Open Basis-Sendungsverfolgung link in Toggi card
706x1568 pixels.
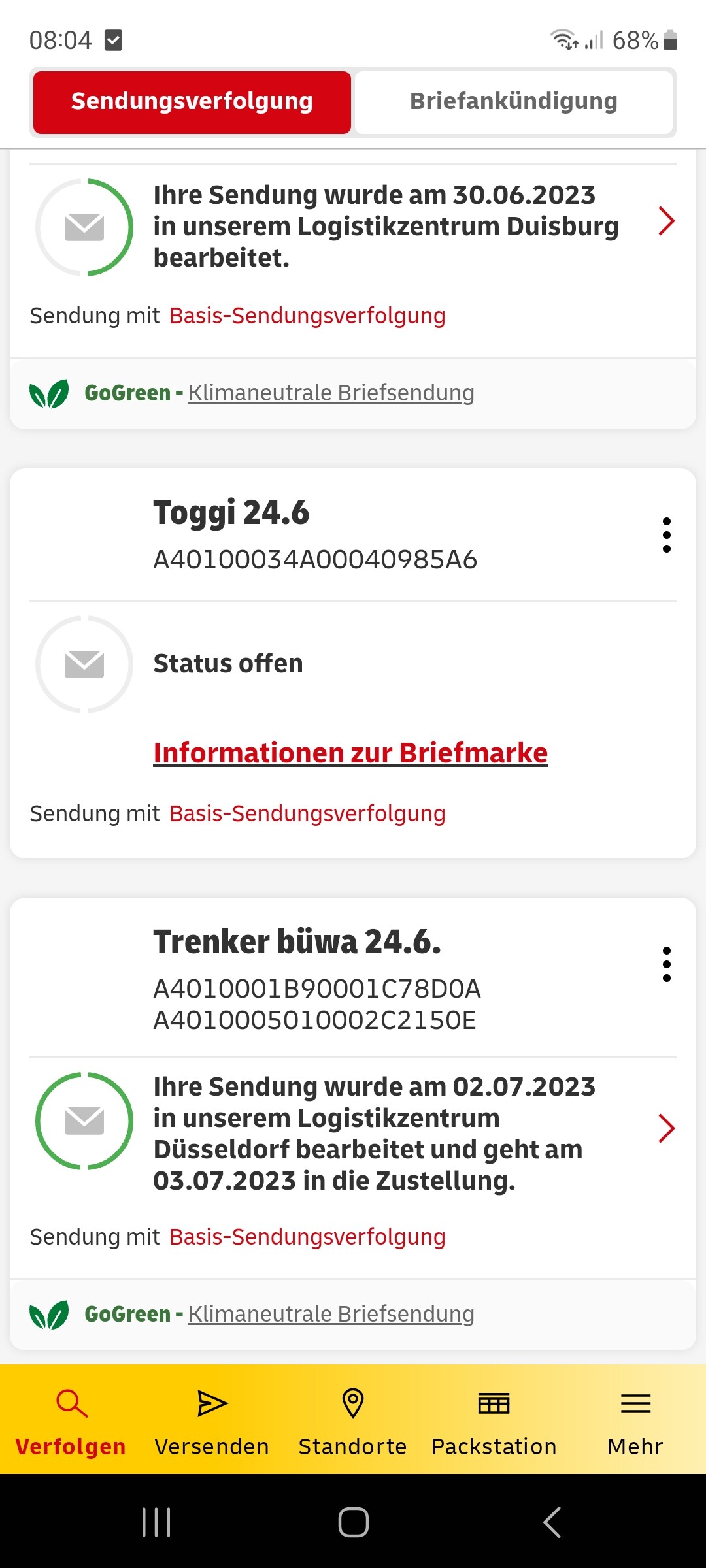coord(307,813)
